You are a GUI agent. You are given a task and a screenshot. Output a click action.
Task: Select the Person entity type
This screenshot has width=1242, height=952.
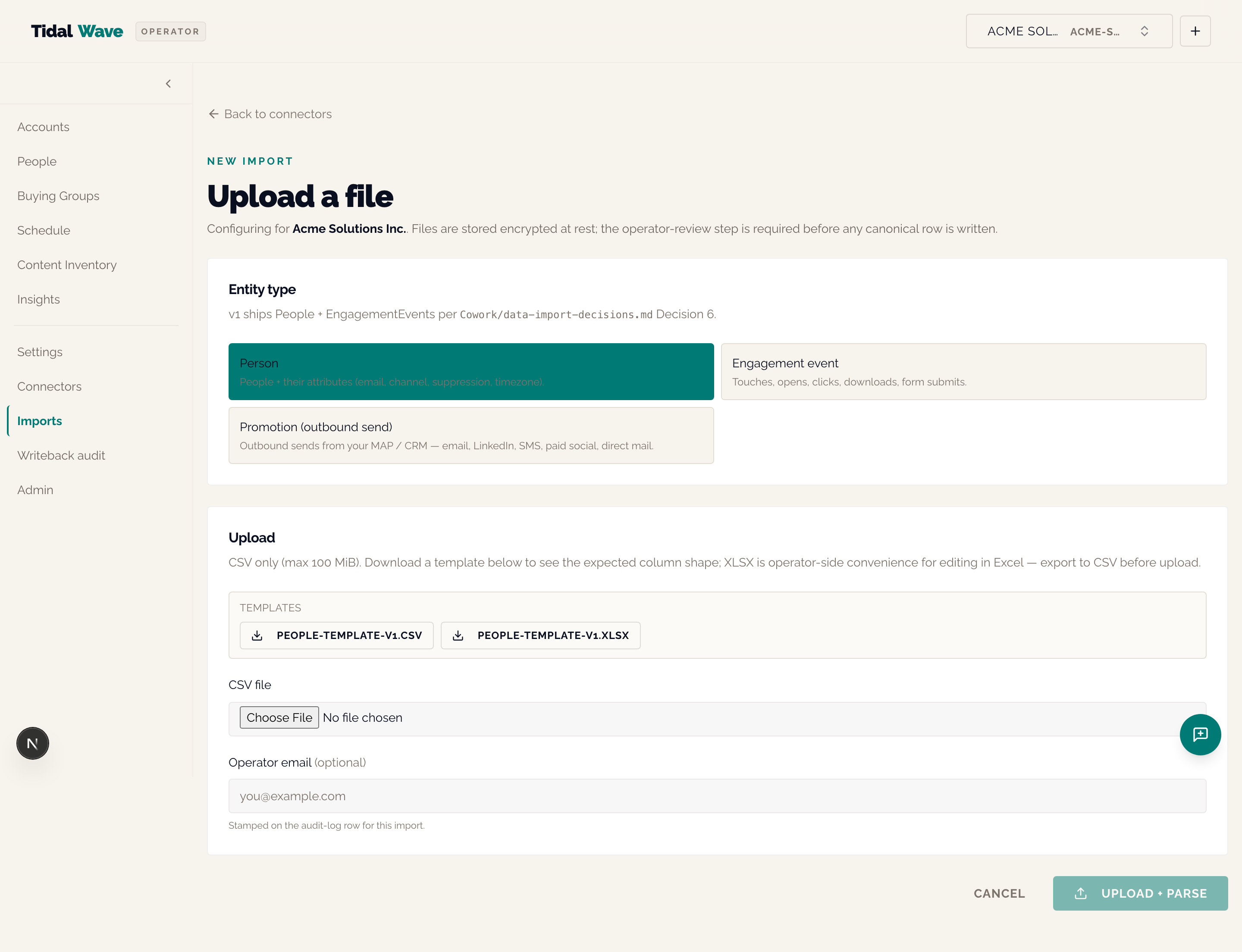click(x=471, y=372)
